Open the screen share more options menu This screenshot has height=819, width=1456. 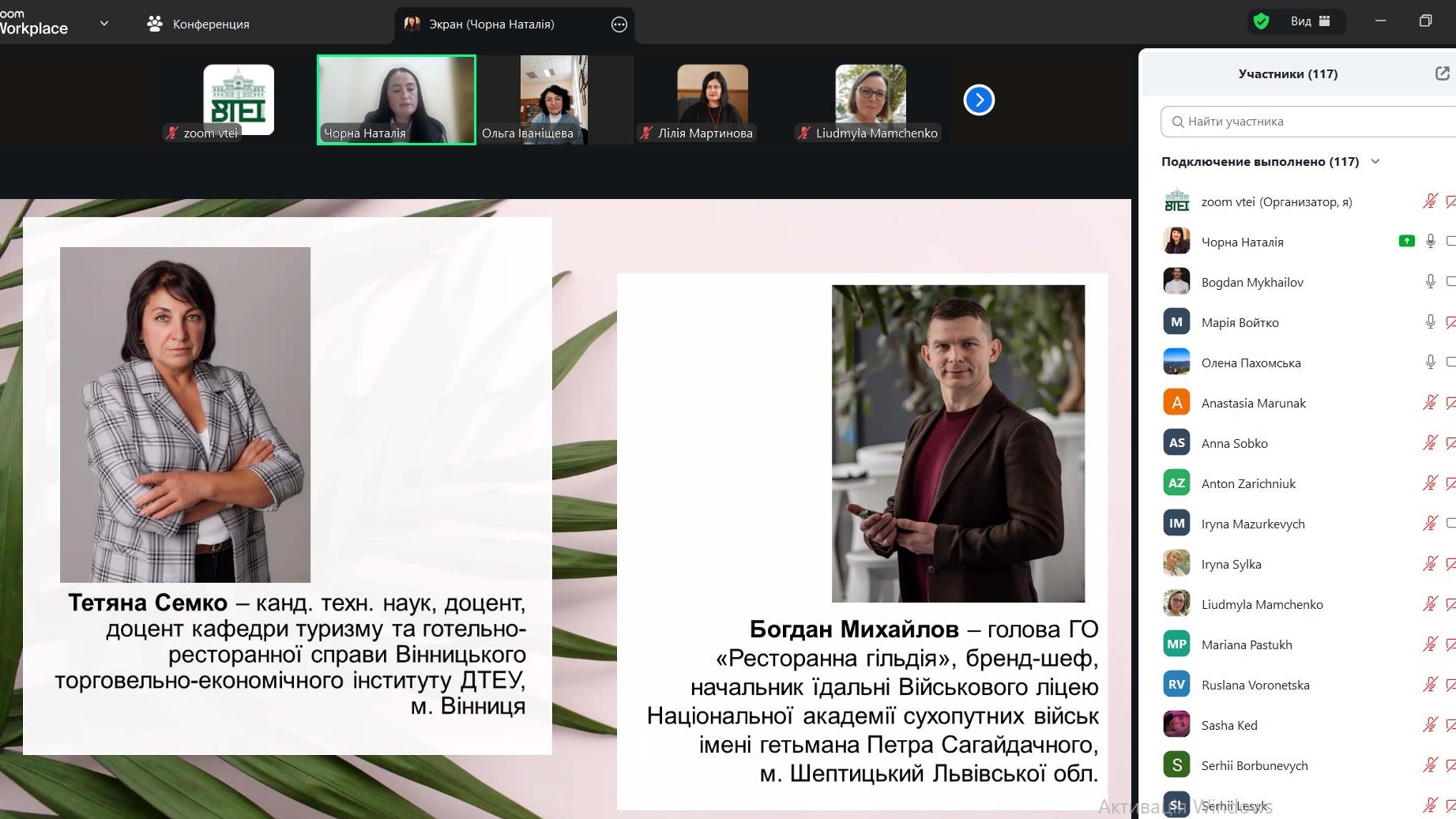pos(619,24)
